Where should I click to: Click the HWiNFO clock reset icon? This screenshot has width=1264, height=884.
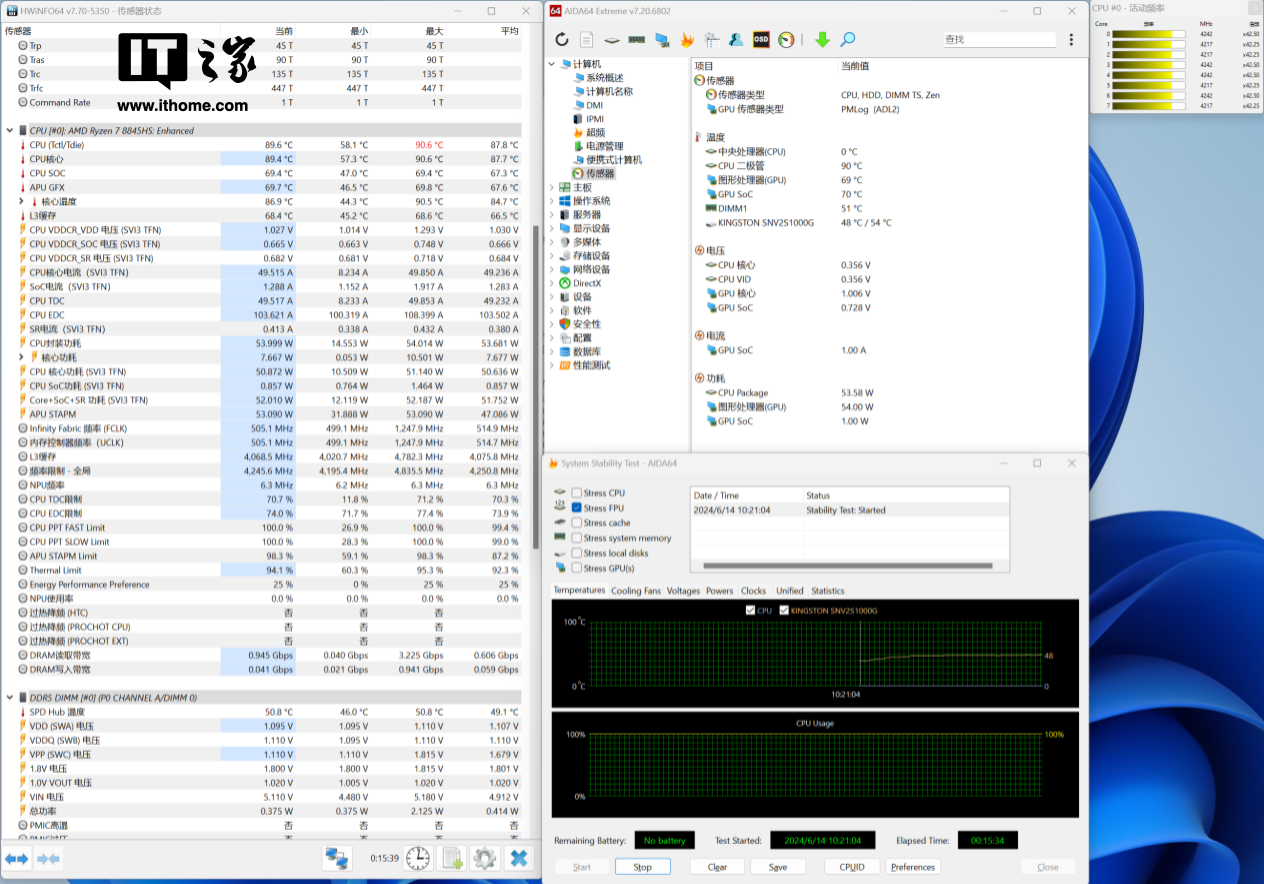[418, 858]
